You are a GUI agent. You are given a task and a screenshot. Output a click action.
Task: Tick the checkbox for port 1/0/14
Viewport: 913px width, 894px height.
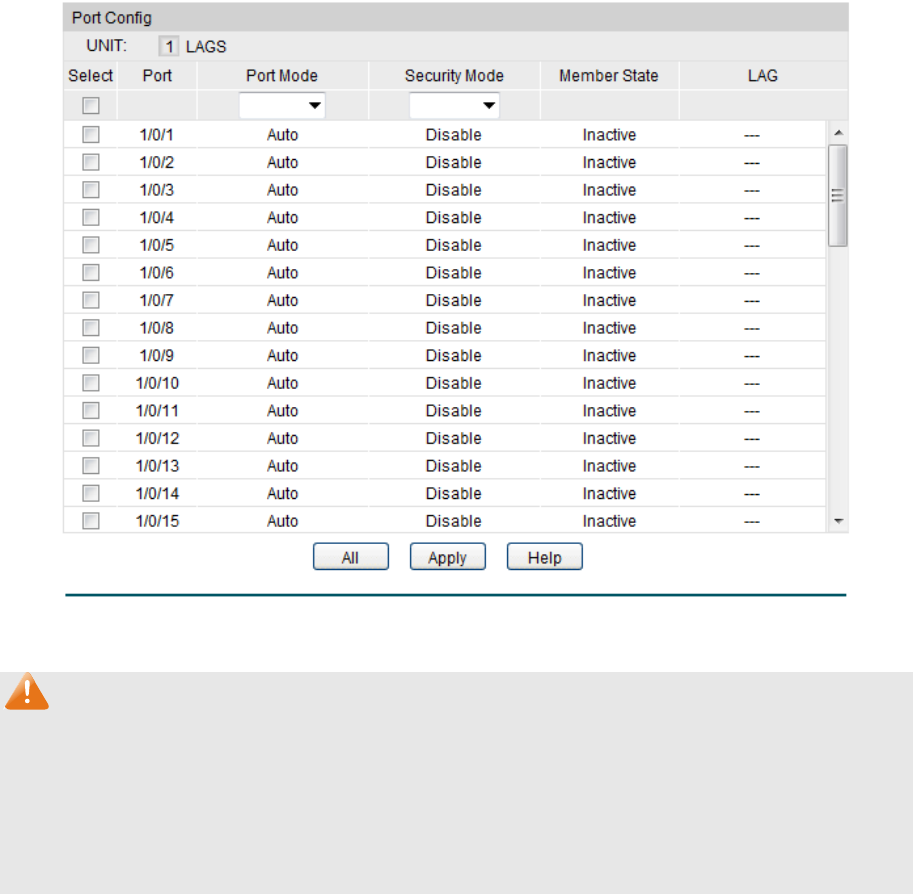pos(91,493)
